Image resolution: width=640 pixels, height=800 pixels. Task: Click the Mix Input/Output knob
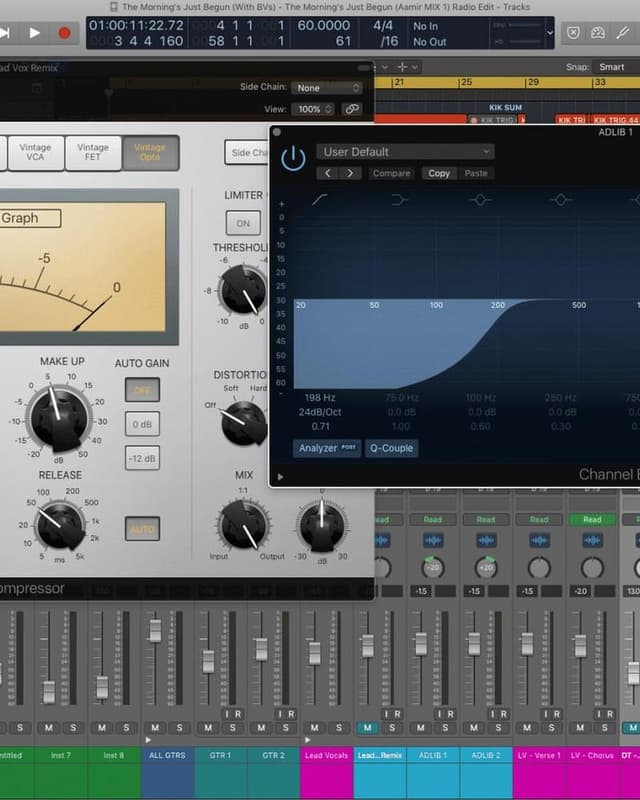[243, 524]
